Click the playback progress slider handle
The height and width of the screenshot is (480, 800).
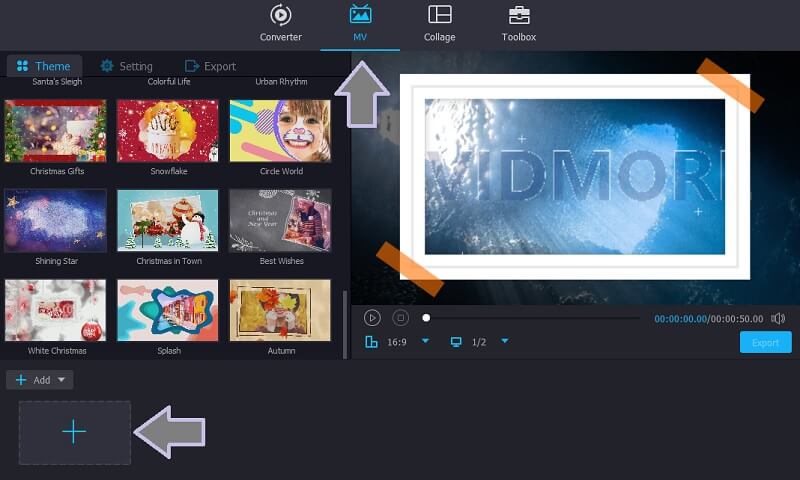[x=426, y=318]
